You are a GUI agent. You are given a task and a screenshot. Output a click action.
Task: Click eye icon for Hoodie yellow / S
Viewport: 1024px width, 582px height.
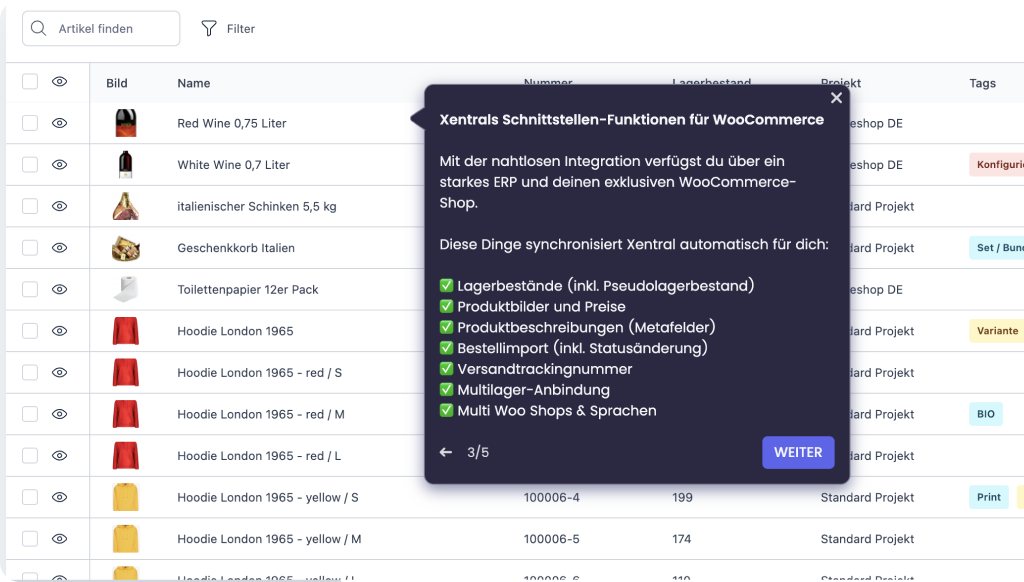coord(59,497)
